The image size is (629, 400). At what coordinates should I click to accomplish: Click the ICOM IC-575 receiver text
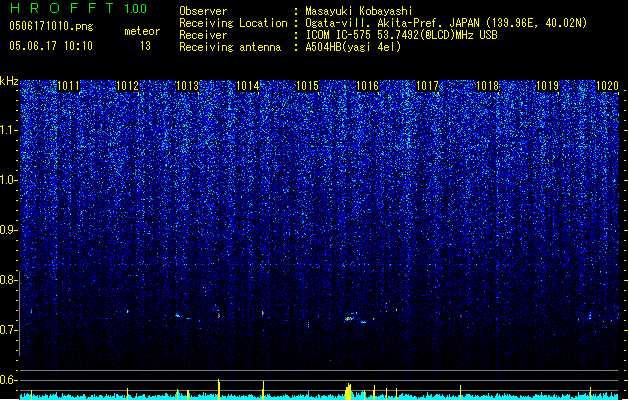point(401,35)
